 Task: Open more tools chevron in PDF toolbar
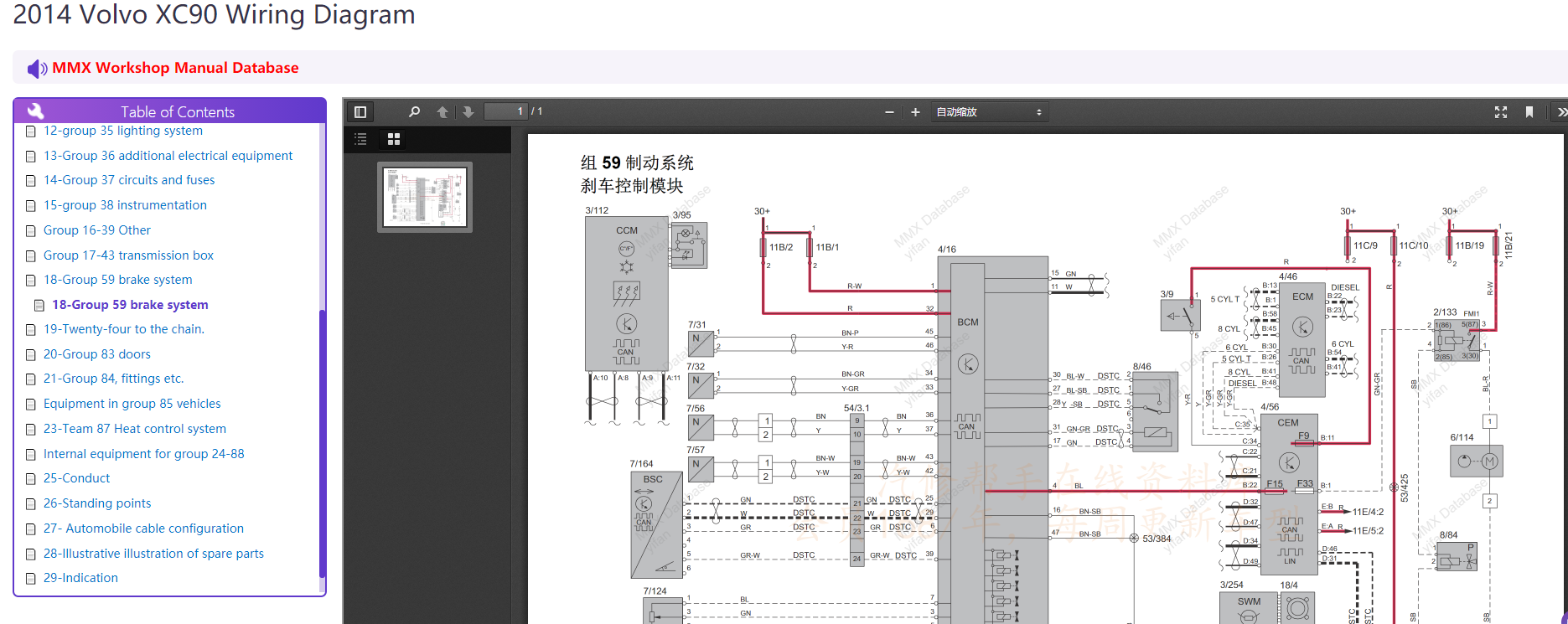pos(1560,112)
